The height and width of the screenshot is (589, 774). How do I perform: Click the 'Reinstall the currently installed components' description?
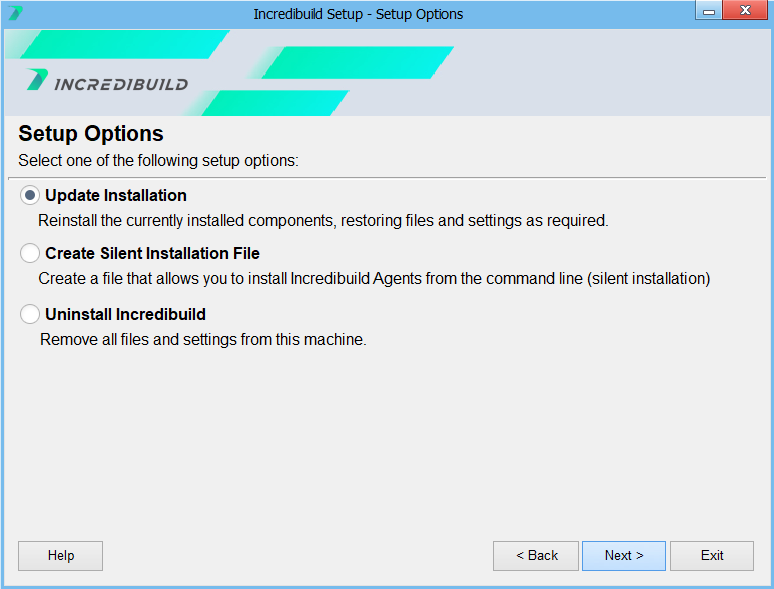[x=323, y=220]
